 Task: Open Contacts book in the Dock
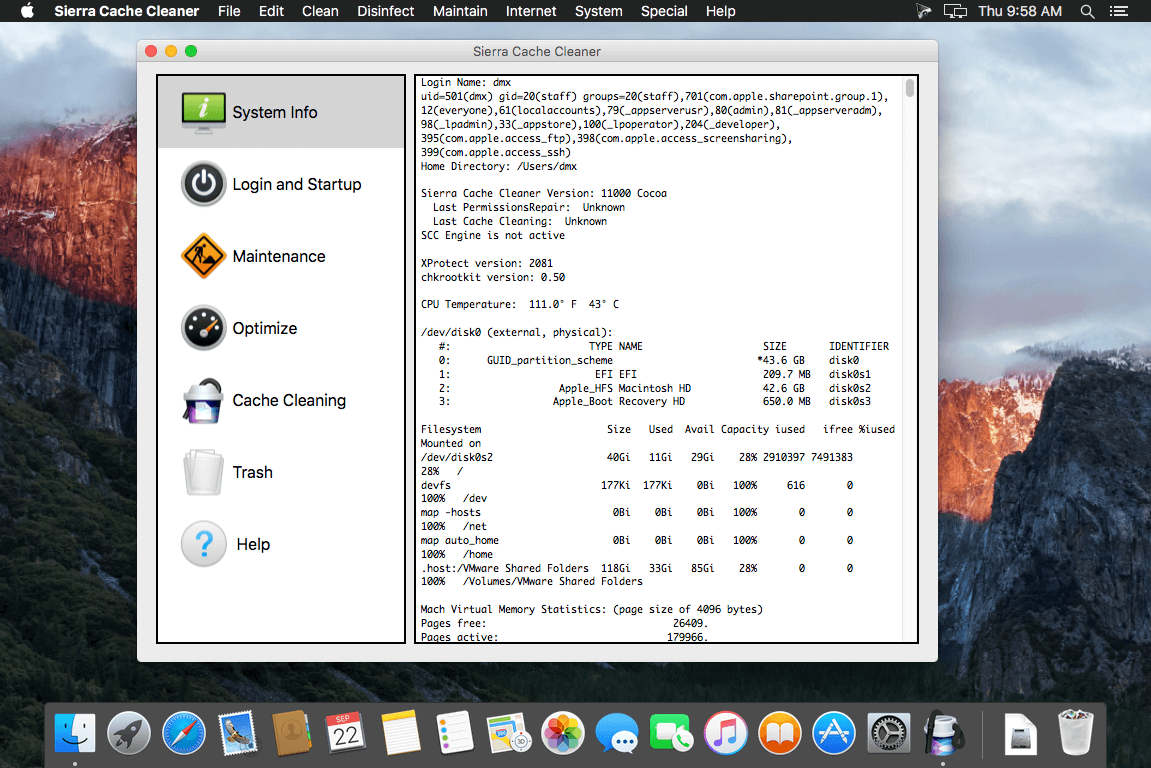291,733
